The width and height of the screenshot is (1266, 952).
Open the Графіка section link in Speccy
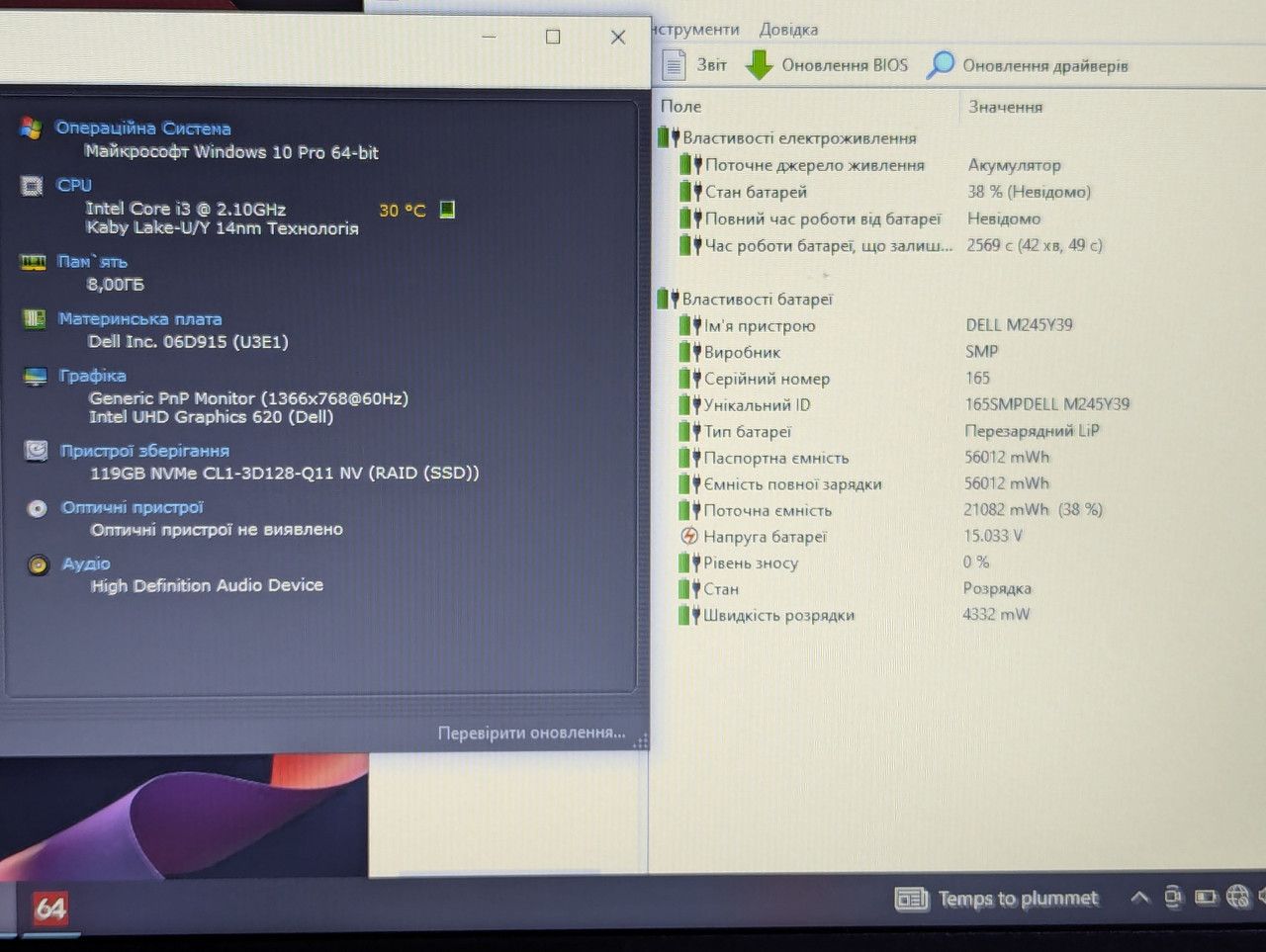[92, 376]
